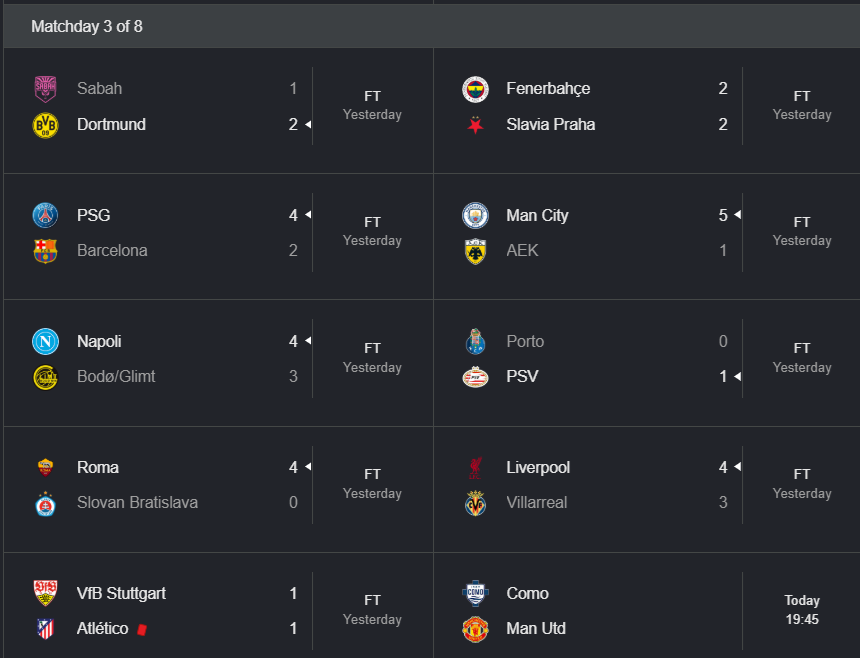The image size is (860, 658).
Task: Click VfB Stuttgart score of 1
Action: tap(293, 593)
